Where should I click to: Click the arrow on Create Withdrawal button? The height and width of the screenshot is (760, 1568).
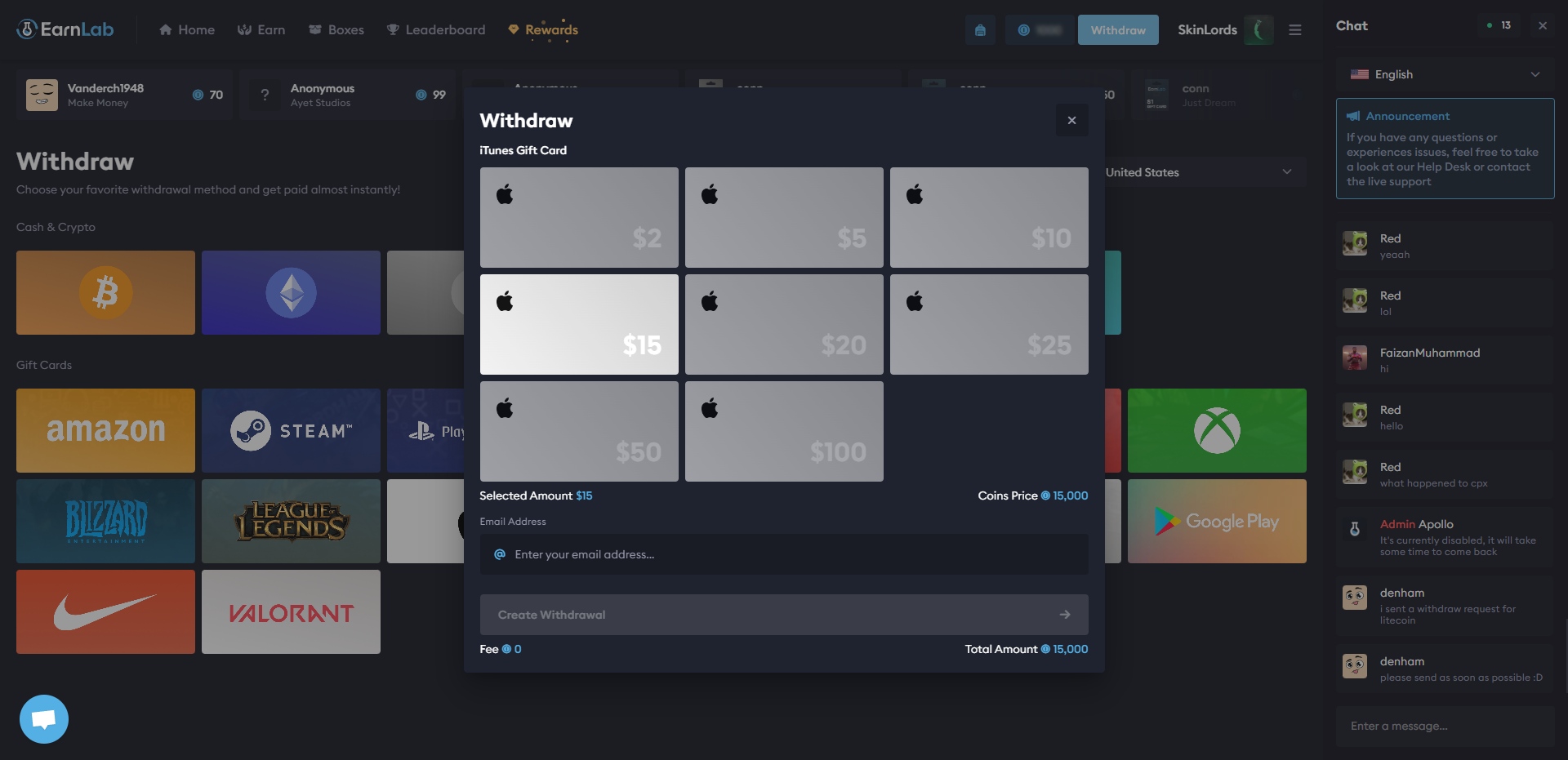[x=1065, y=615]
